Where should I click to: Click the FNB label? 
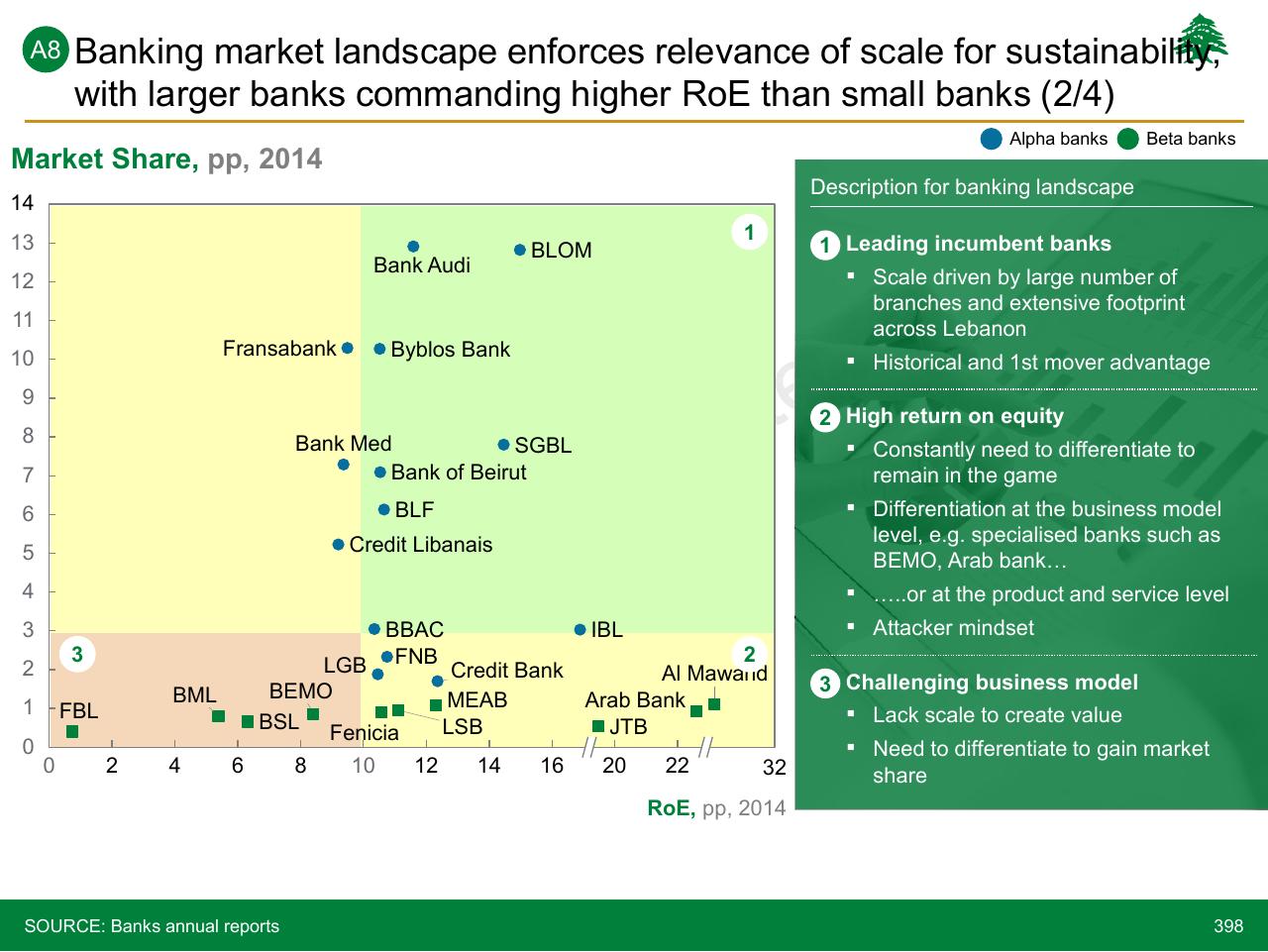[x=416, y=657]
